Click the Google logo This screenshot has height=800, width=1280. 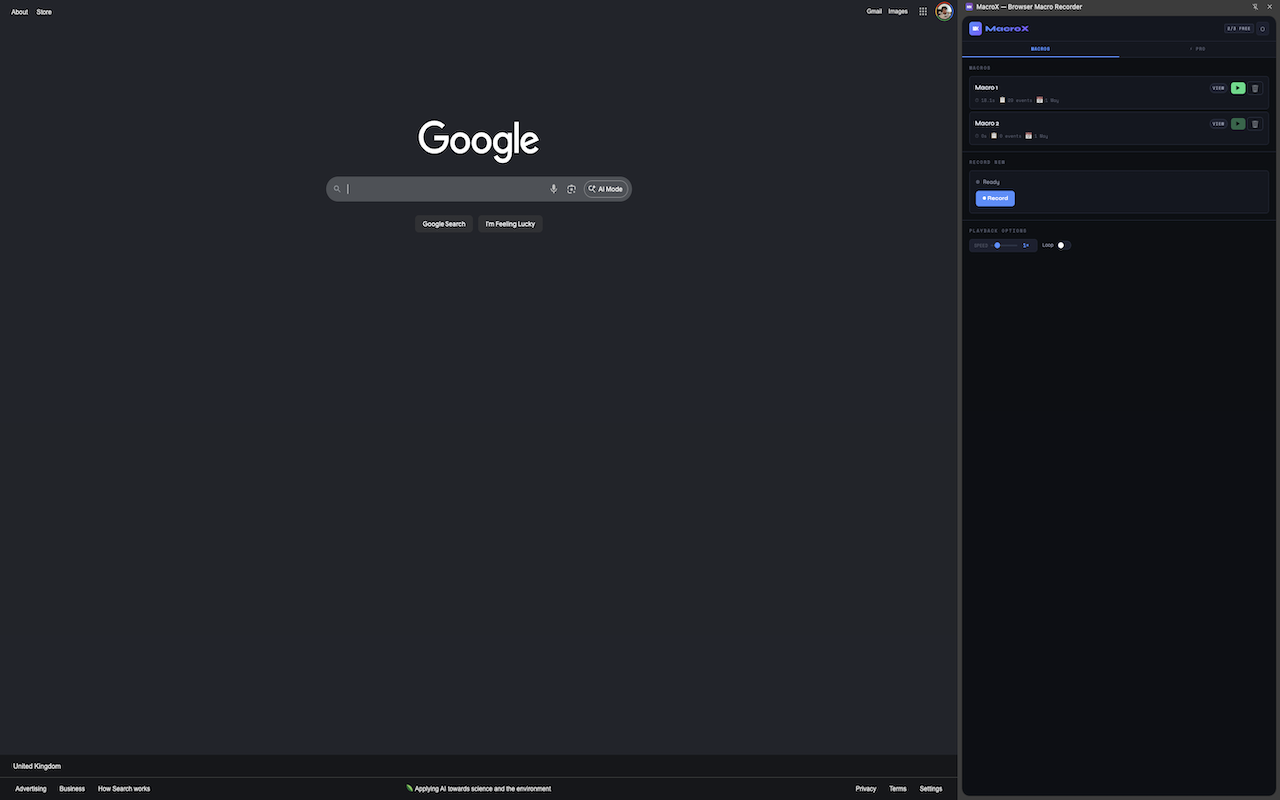[x=479, y=141]
